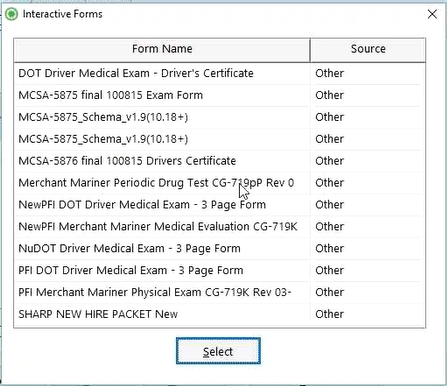This screenshot has height=386, width=447.
Task: Select NuDOT Driver Medical Exam - 3 Page Form
Action: [x=130, y=249]
